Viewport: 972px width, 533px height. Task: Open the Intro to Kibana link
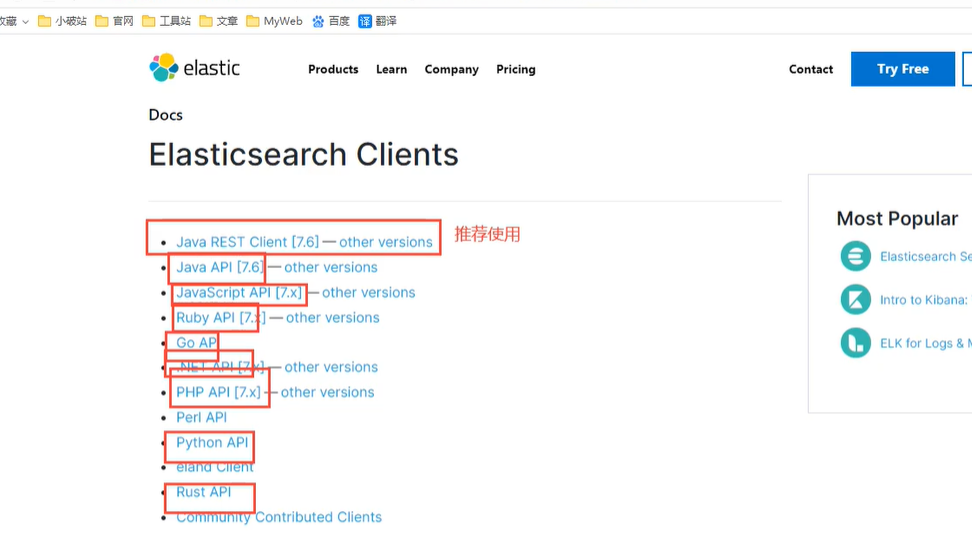924,299
